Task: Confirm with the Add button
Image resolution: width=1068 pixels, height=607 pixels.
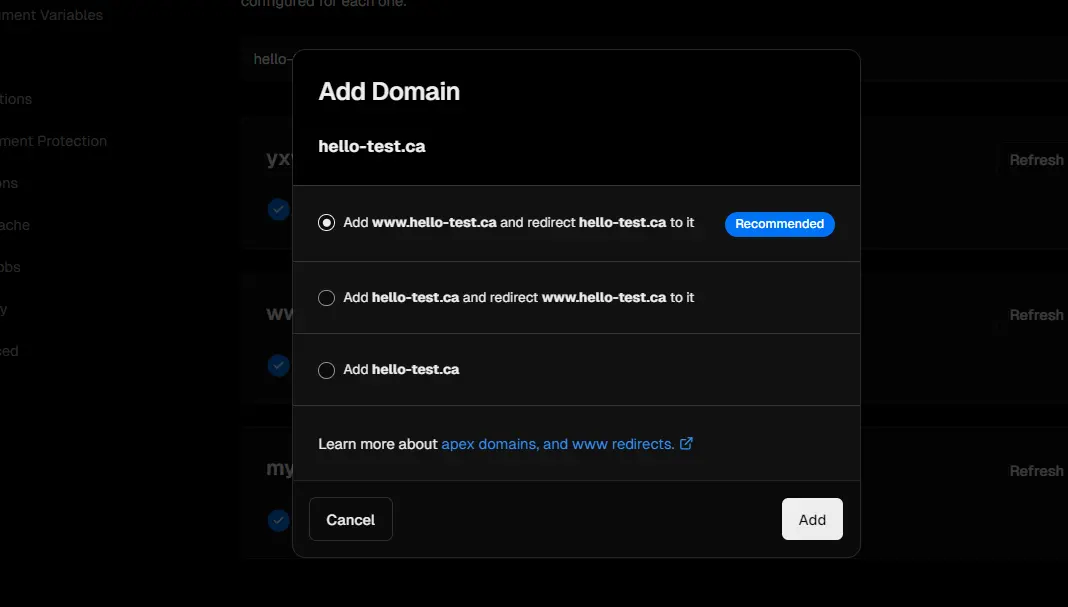Action: [812, 519]
